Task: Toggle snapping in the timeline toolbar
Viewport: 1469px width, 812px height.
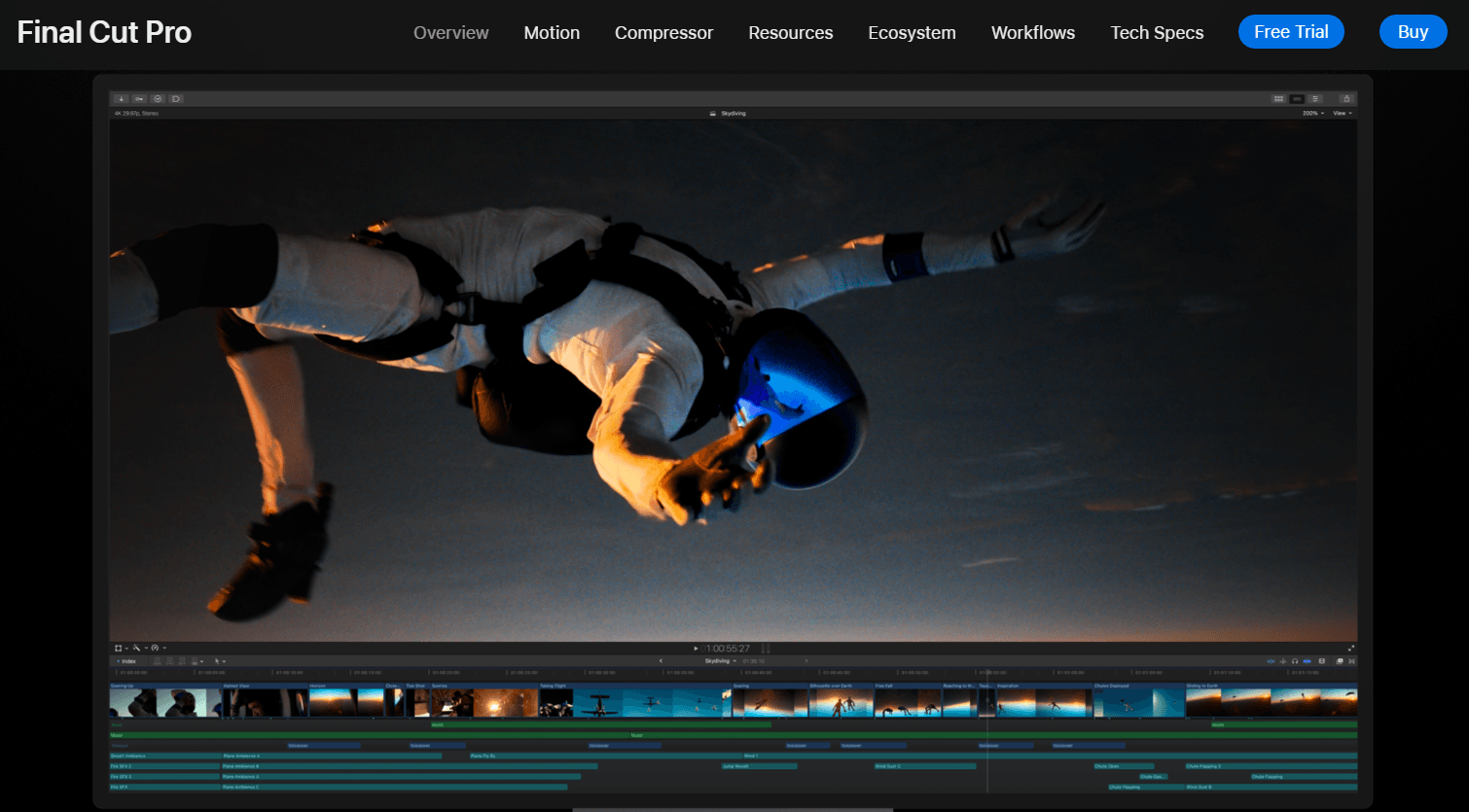Action: click(1308, 661)
